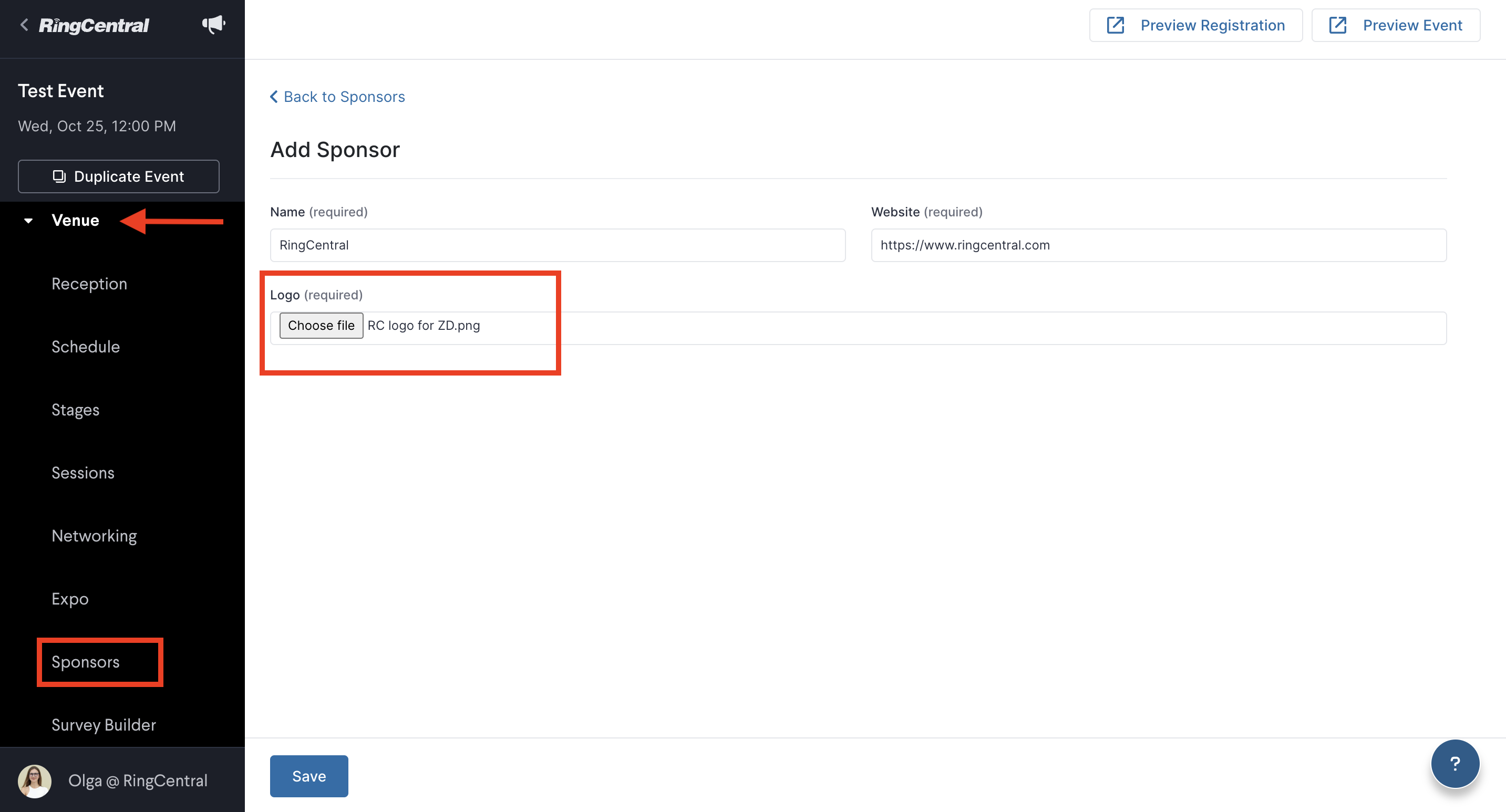This screenshot has height=812, width=1506.
Task: Click the sponsor Name input field
Action: pyautogui.click(x=557, y=245)
